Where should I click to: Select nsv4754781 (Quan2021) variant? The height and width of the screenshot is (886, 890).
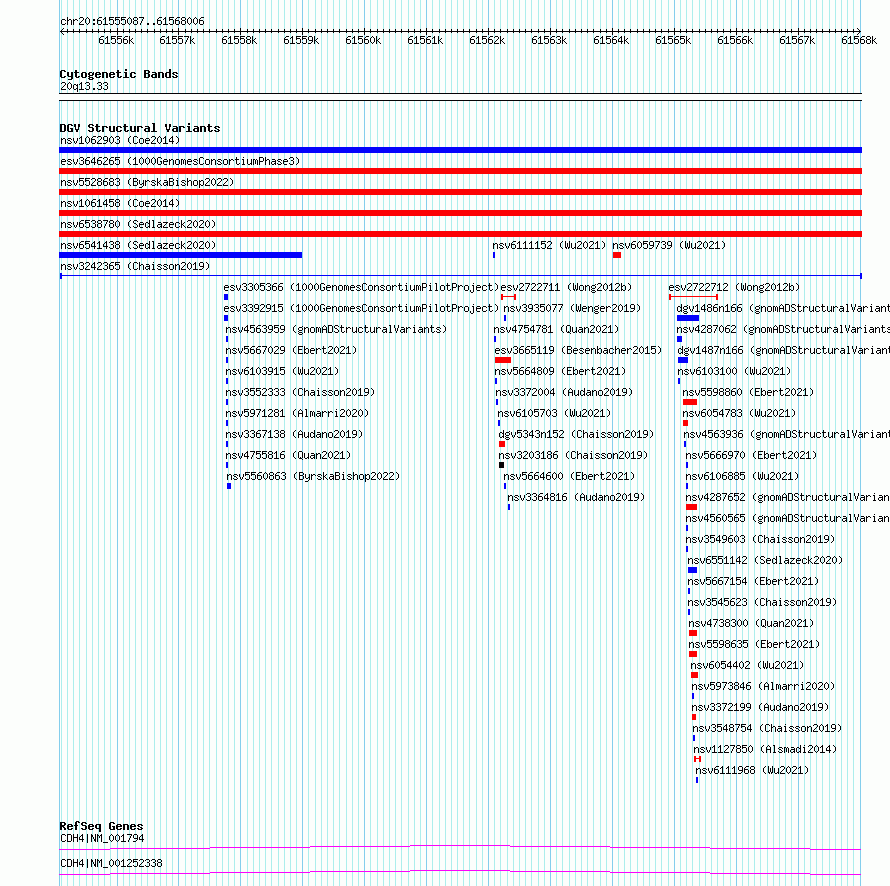(x=556, y=329)
